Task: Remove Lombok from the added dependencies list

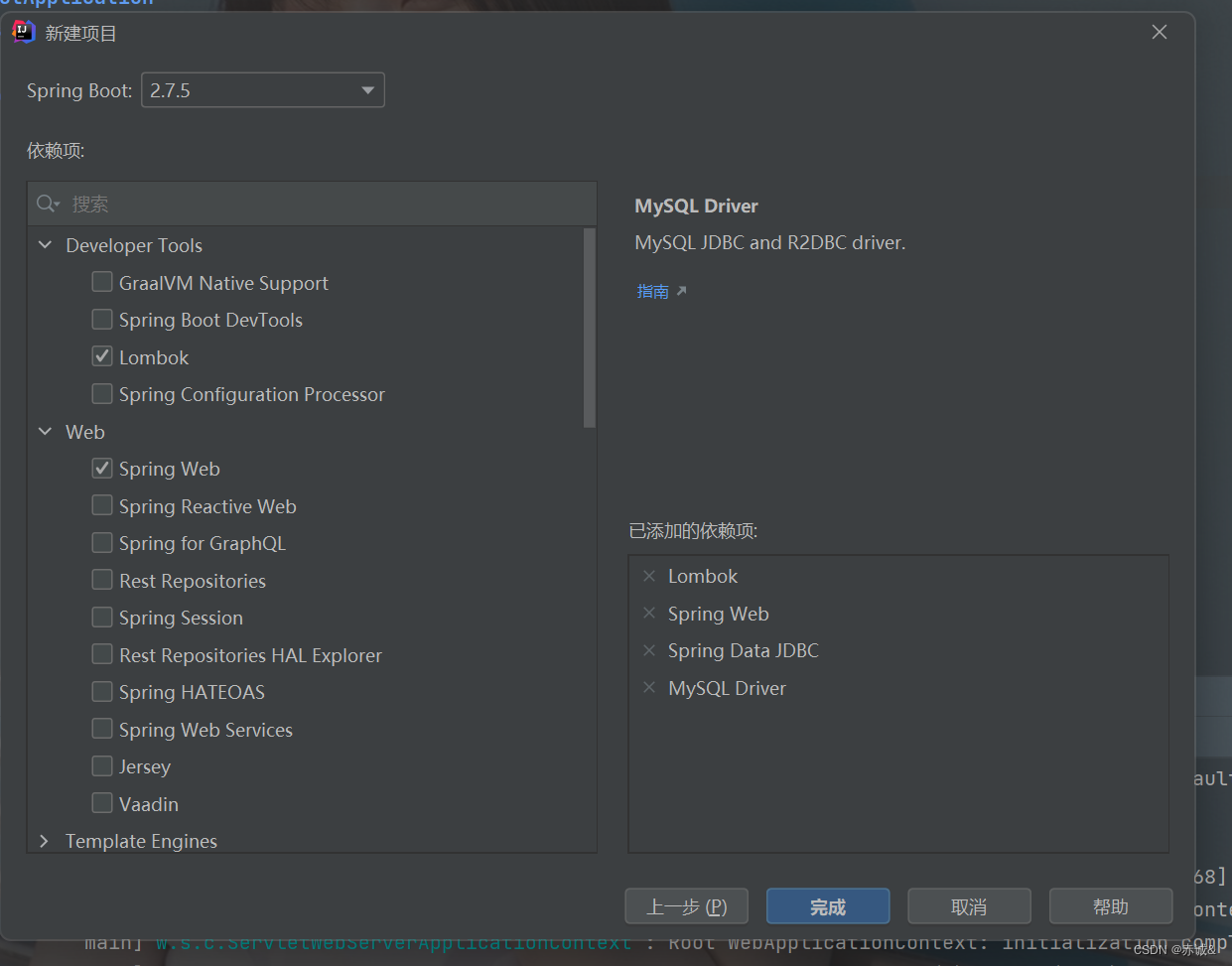Action: pos(649,575)
